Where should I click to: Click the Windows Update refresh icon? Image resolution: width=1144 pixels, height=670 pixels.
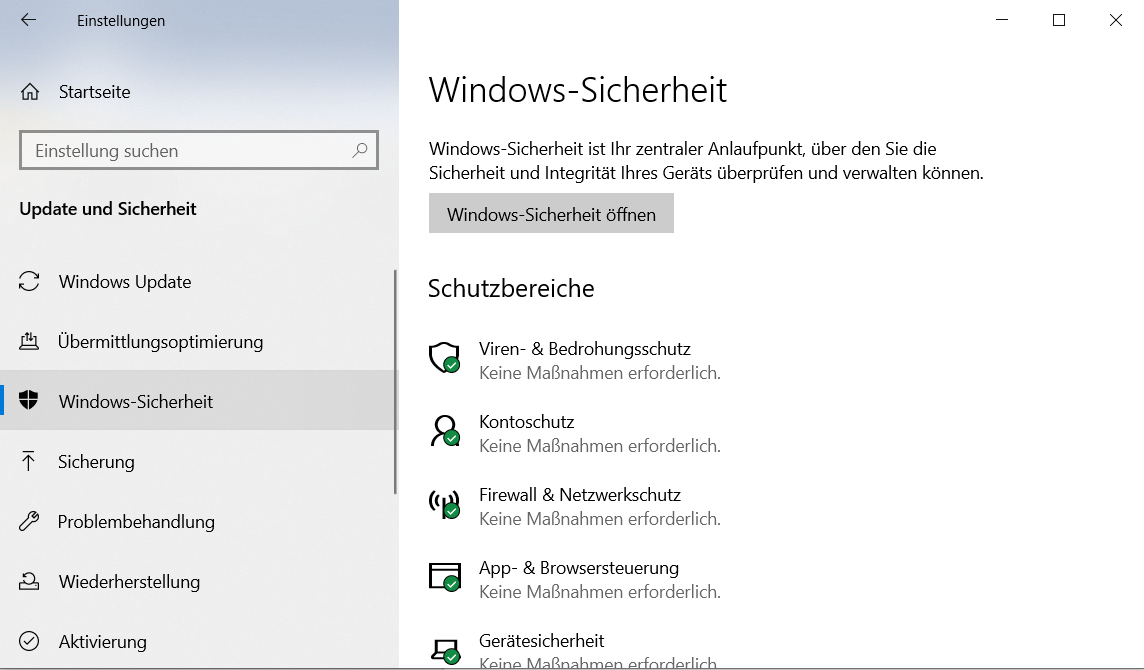(x=29, y=282)
